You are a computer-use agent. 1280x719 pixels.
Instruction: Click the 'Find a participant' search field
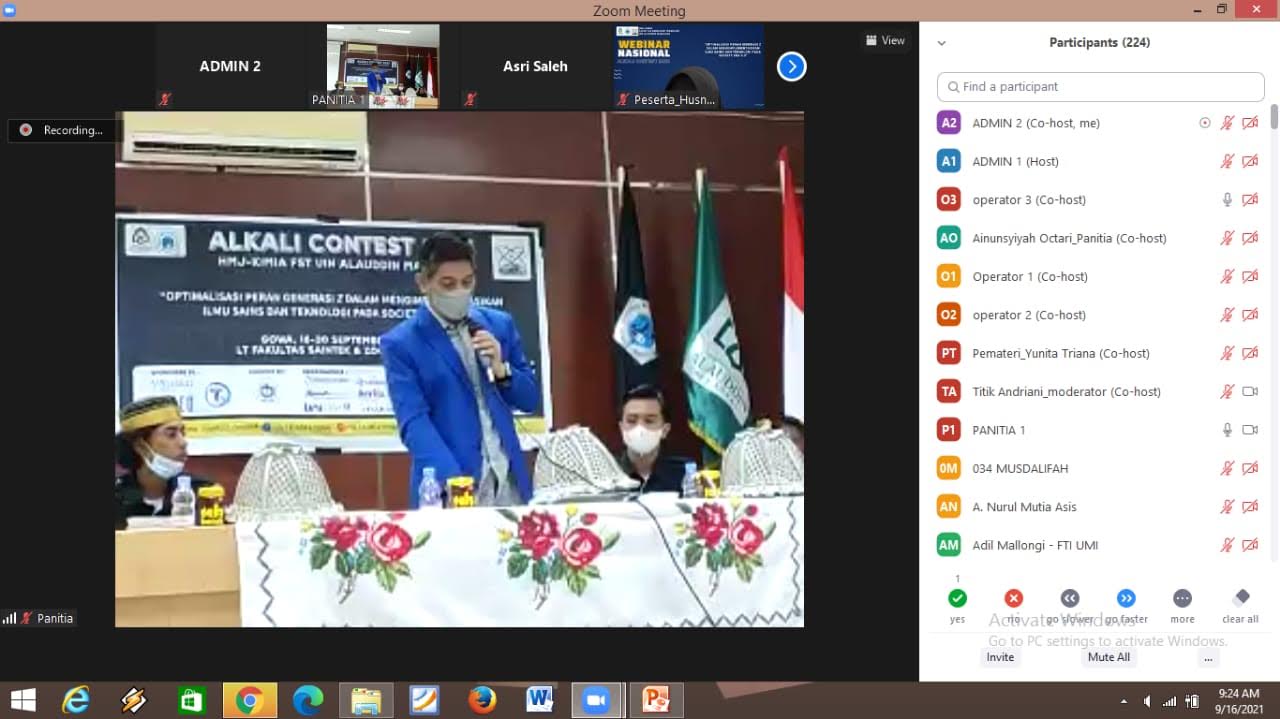tap(1100, 87)
